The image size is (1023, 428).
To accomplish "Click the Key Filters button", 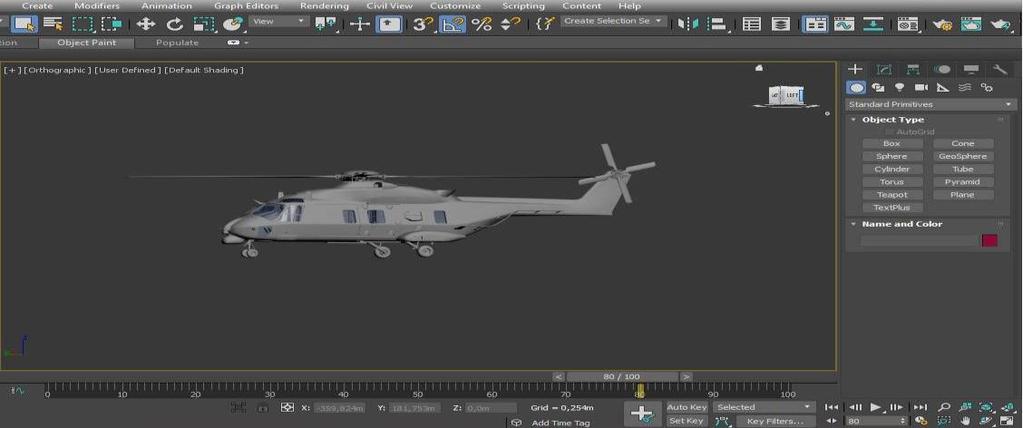I will pos(774,421).
